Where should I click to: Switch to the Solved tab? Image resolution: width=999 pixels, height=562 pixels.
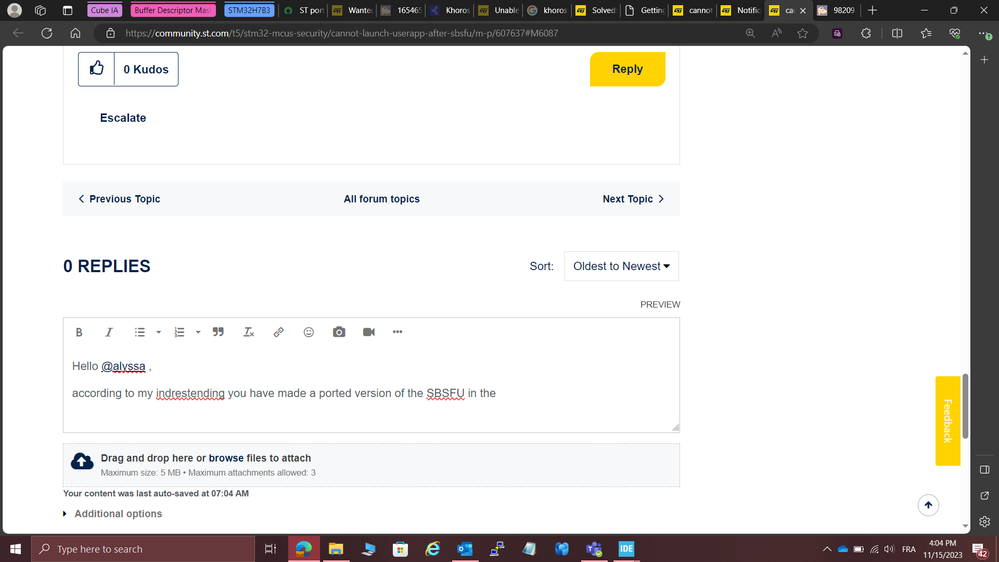[596, 10]
